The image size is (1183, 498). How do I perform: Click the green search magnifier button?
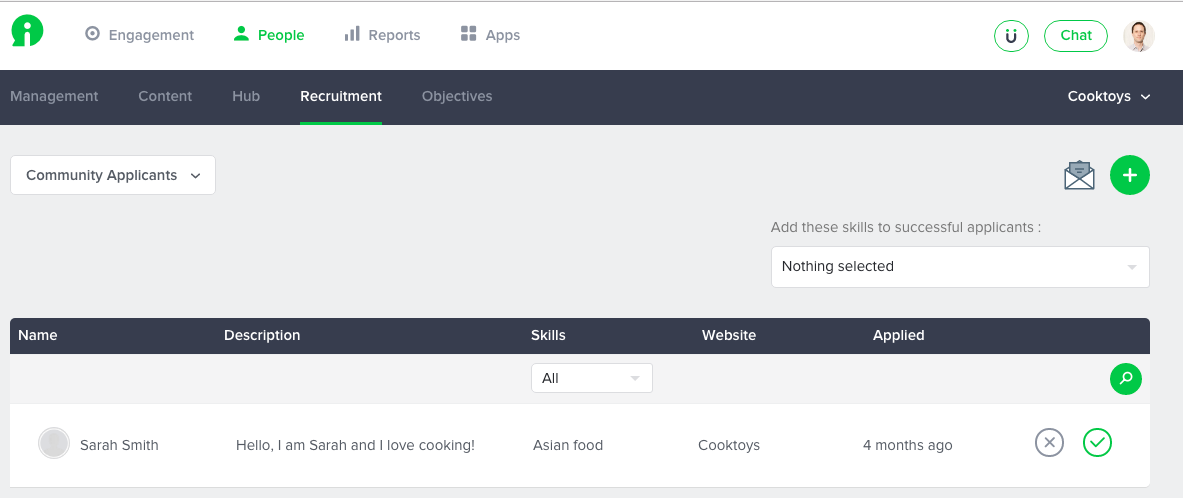point(1126,378)
